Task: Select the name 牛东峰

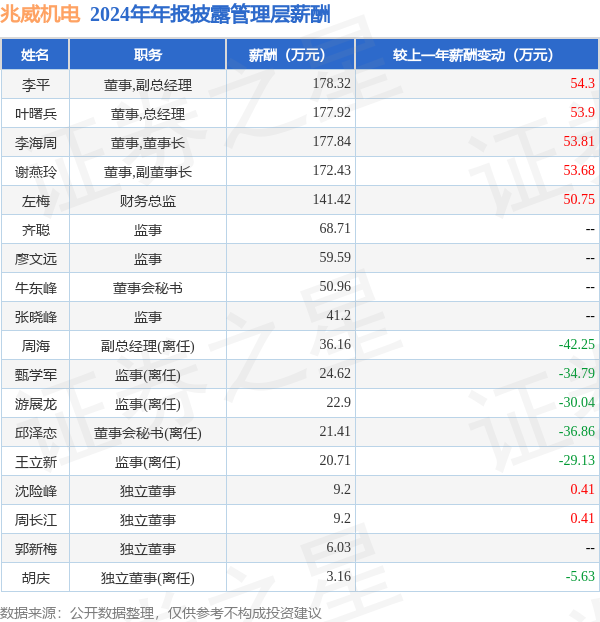Action: [x=35, y=288]
